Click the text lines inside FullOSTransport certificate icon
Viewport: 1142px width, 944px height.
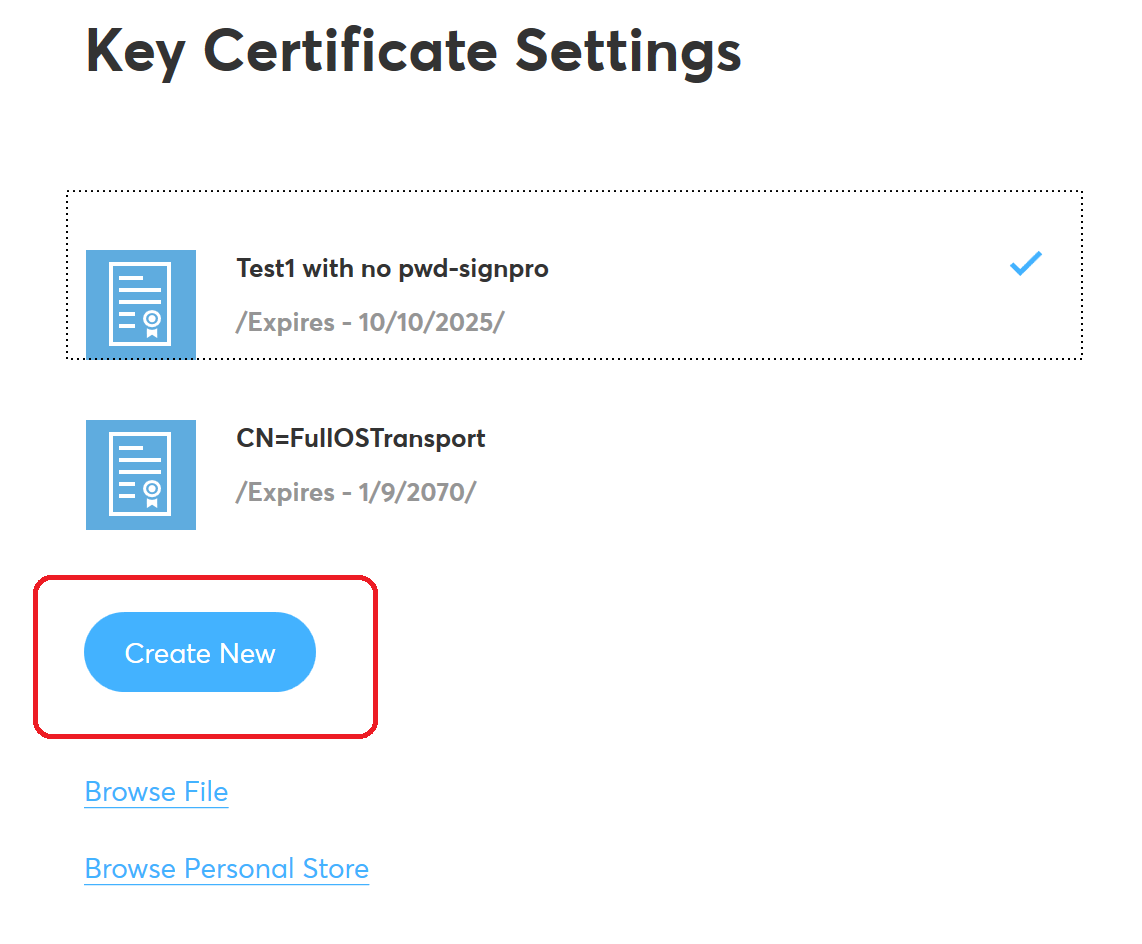[x=136, y=461]
